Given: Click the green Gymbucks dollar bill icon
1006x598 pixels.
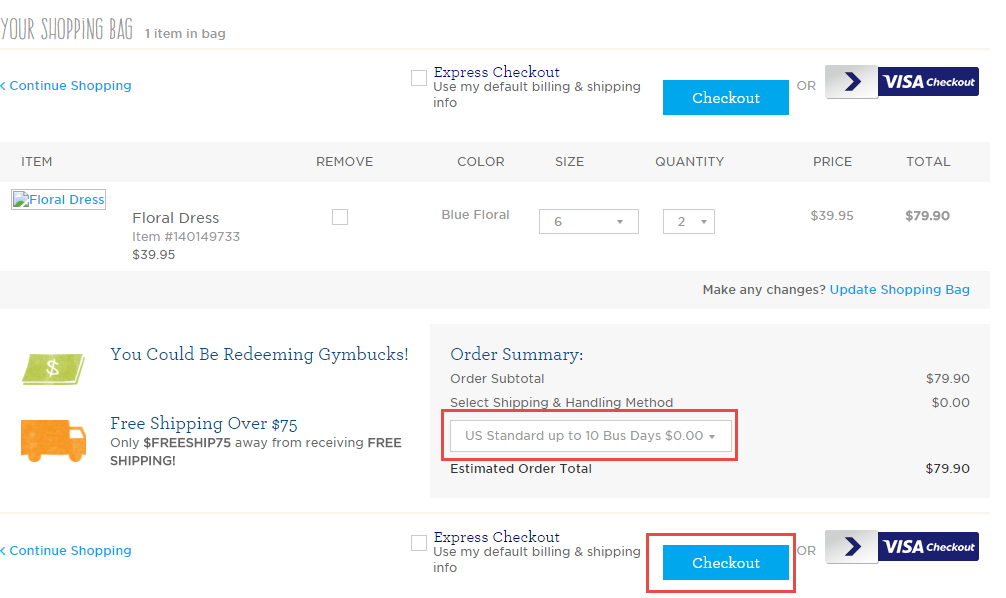Looking at the screenshot, I should coord(53,369).
